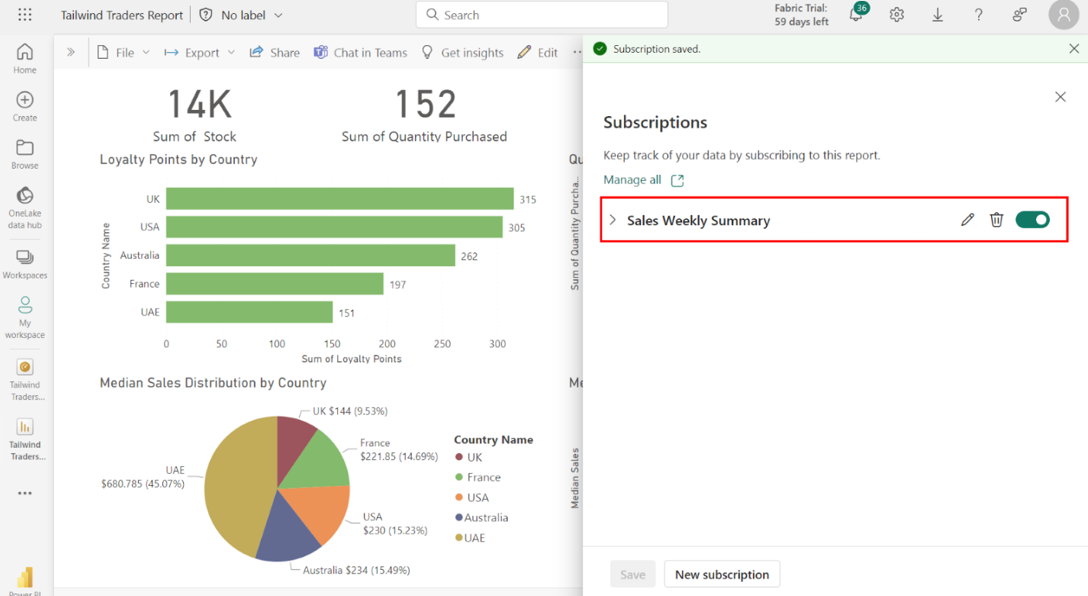Click Get insights in the toolbar
The width and height of the screenshot is (1088, 596).
point(462,52)
